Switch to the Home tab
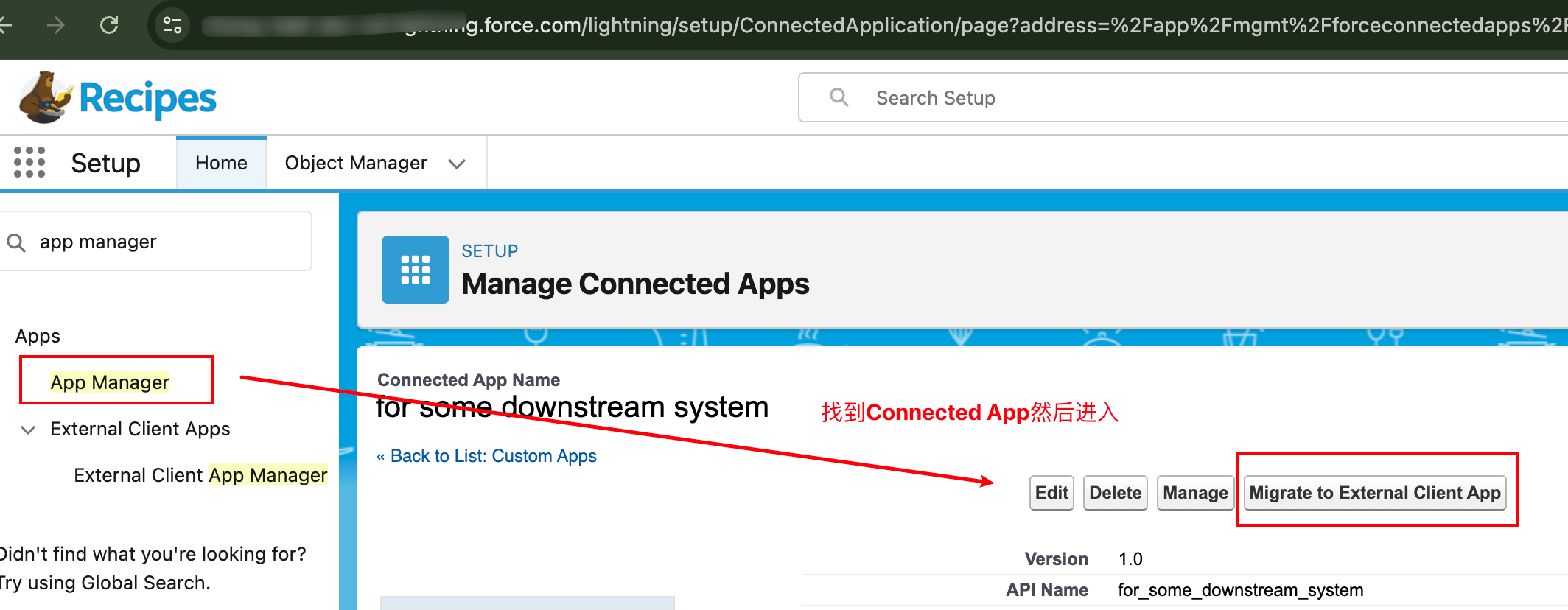The height and width of the screenshot is (610, 1568). pyautogui.click(x=221, y=163)
